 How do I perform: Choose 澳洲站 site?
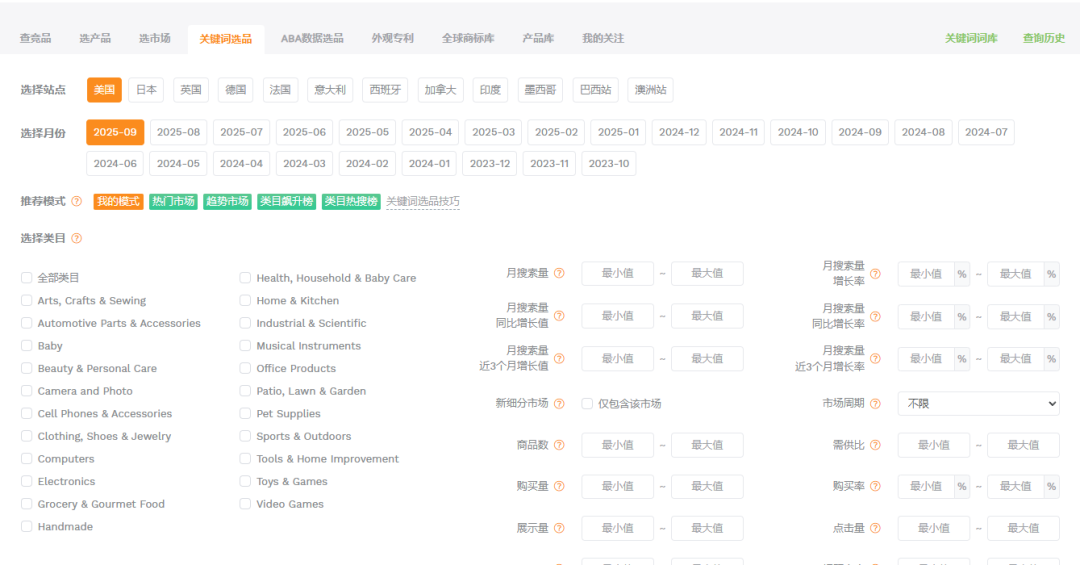click(650, 90)
